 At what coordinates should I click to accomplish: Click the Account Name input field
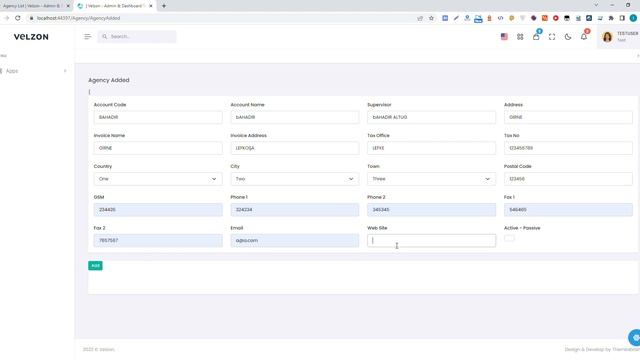tap(295, 117)
